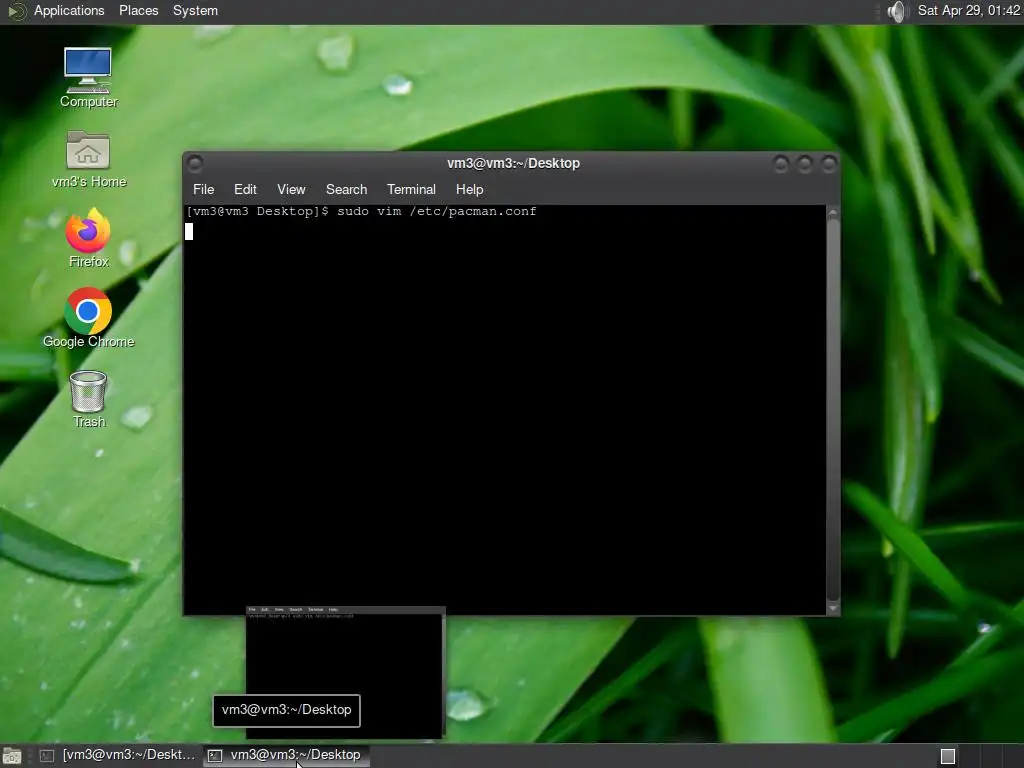The image size is (1024, 768).
Task: Launch Firefox from the desktop
Action: click(x=88, y=238)
